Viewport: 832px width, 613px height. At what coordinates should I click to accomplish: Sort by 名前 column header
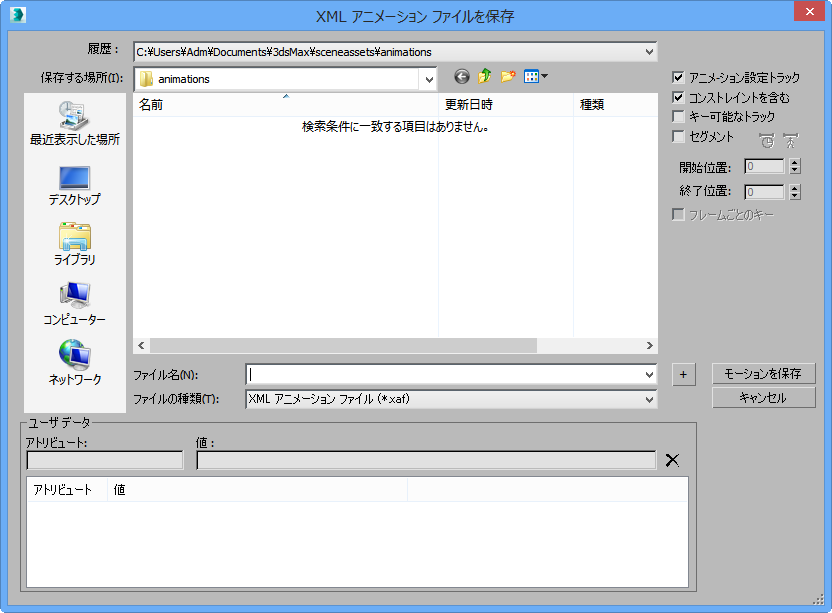285,105
